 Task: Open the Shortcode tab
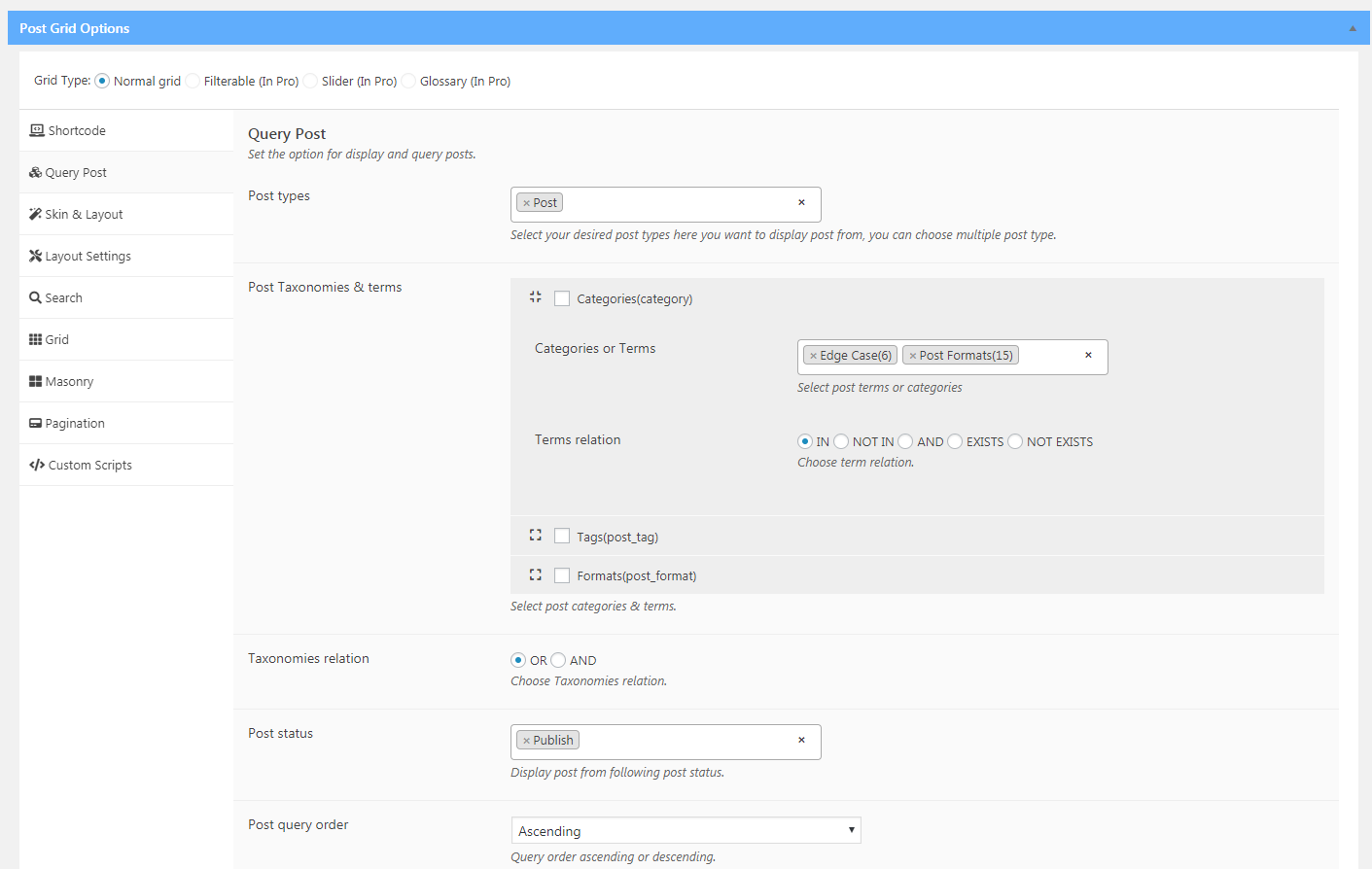pos(77,130)
